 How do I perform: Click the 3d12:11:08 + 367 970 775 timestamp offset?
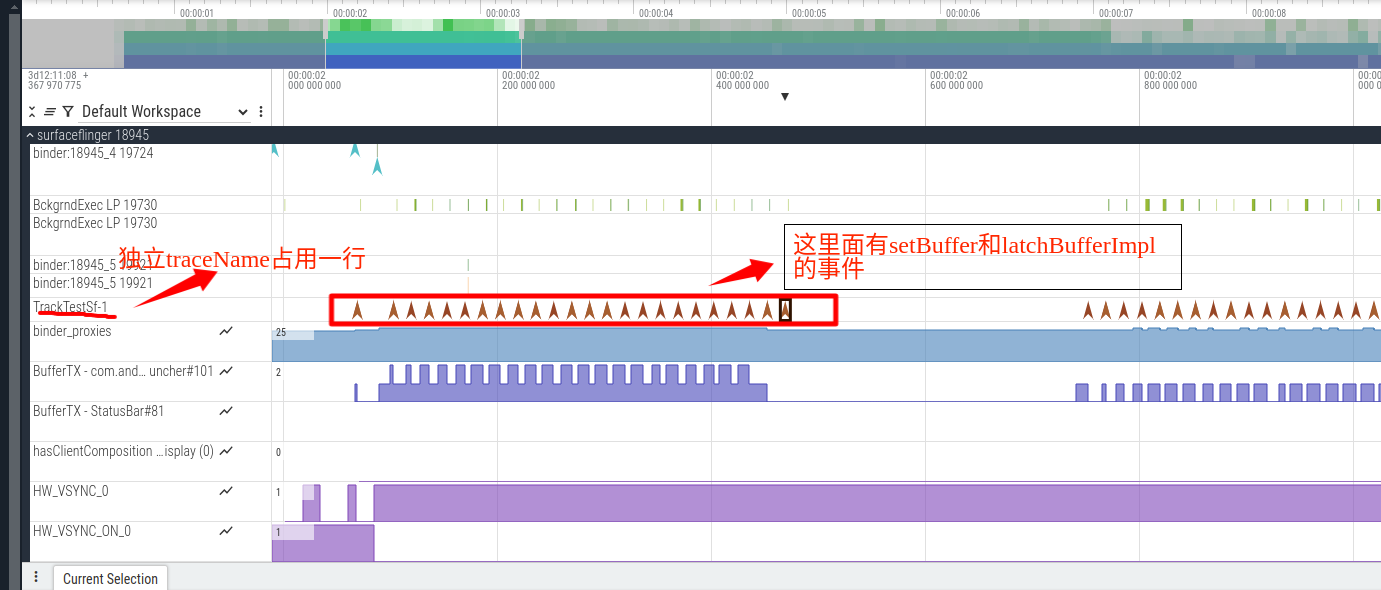pyautogui.click(x=58, y=80)
